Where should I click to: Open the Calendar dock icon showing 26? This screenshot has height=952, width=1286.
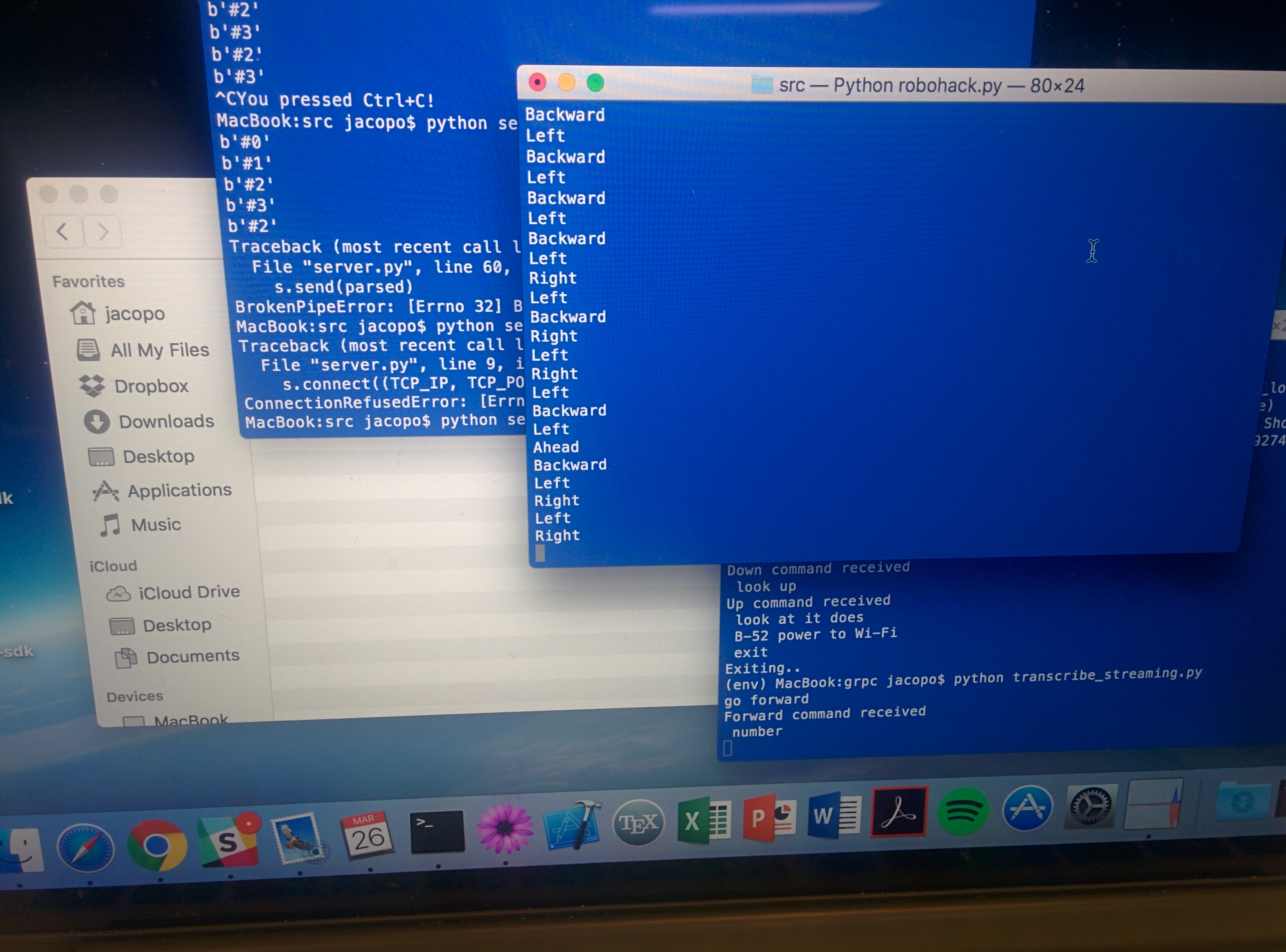367,836
